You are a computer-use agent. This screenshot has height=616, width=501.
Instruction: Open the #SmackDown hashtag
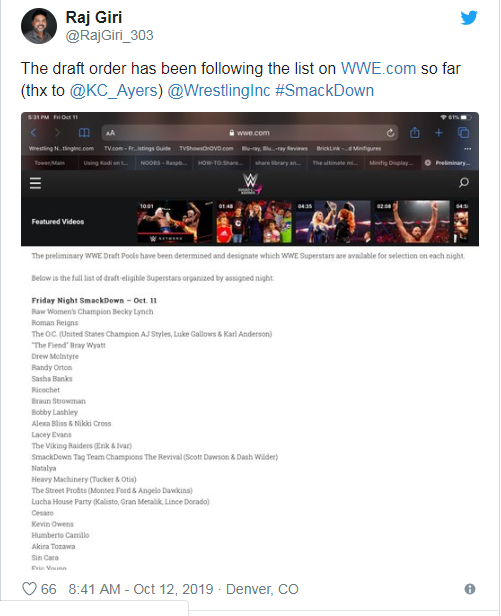point(325,90)
